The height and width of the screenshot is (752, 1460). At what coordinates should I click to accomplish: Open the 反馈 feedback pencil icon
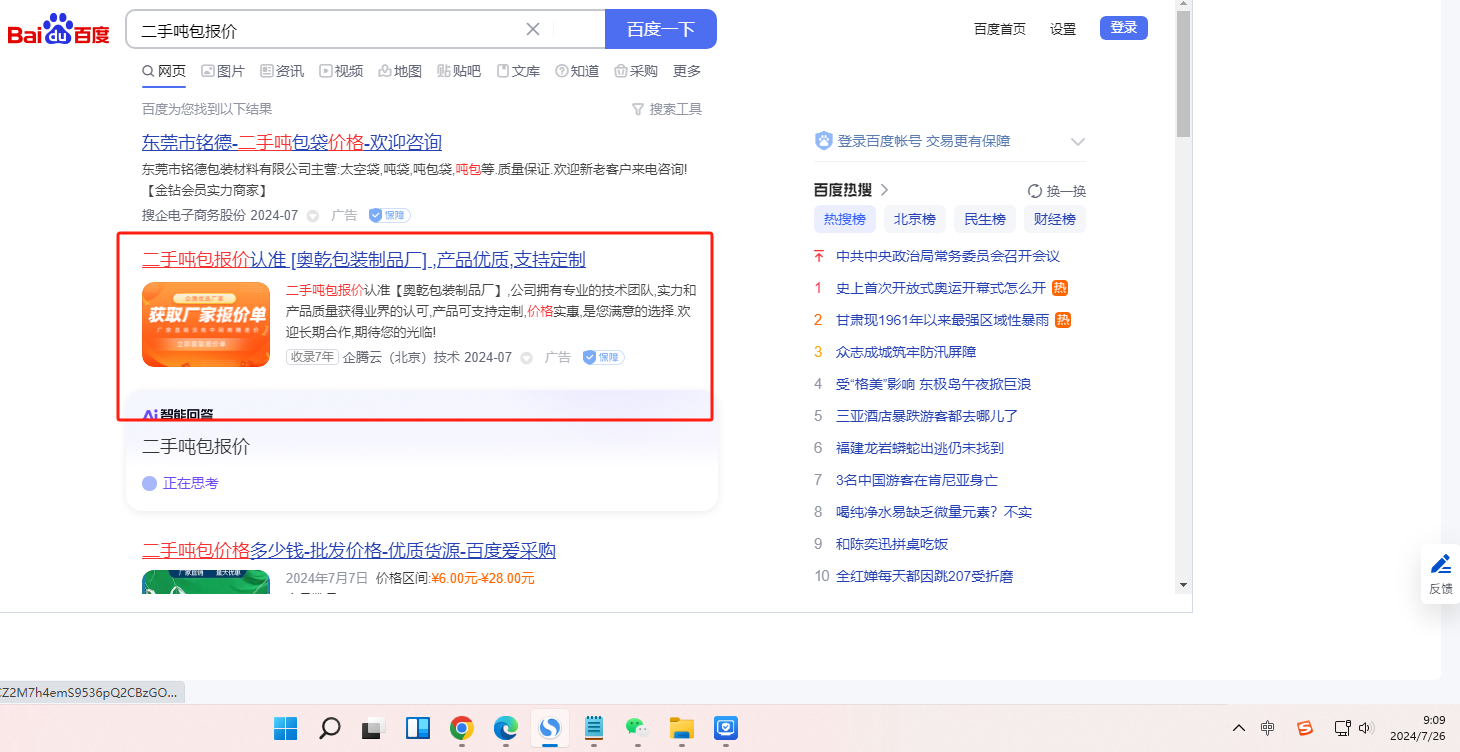[1440, 564]
